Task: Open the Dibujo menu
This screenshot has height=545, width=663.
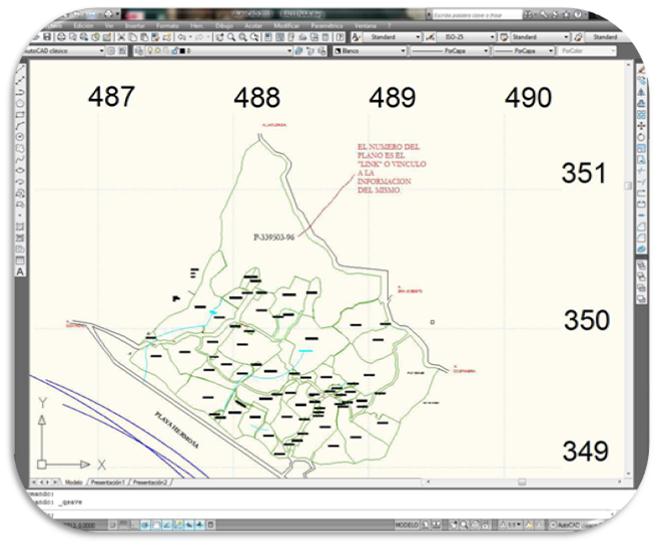Action: click(224, 26)
